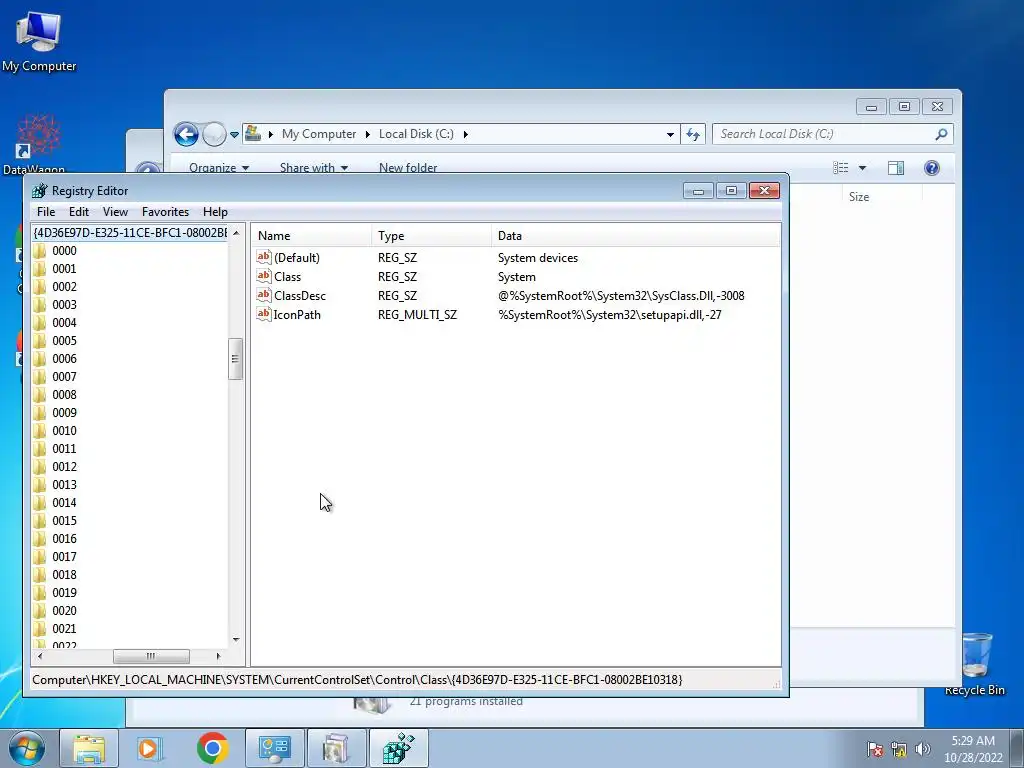The width and height of the screenshot is (1024, 768).
Task: Click the Class value string icon
Action: 263,276
